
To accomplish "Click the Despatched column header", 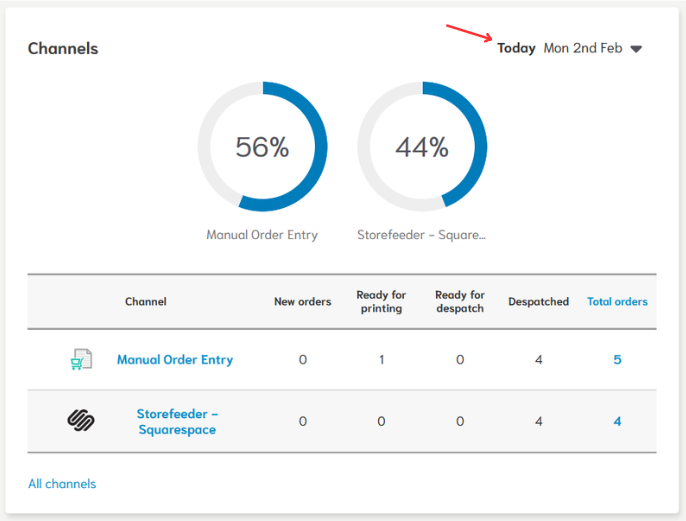I will [538, 301].
